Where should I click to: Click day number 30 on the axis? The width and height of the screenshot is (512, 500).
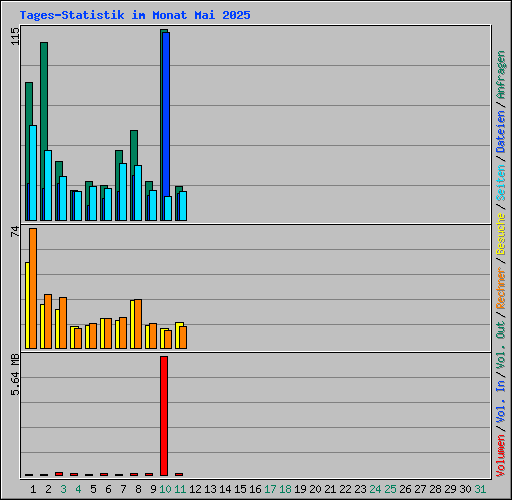click(x=465, y=489)
